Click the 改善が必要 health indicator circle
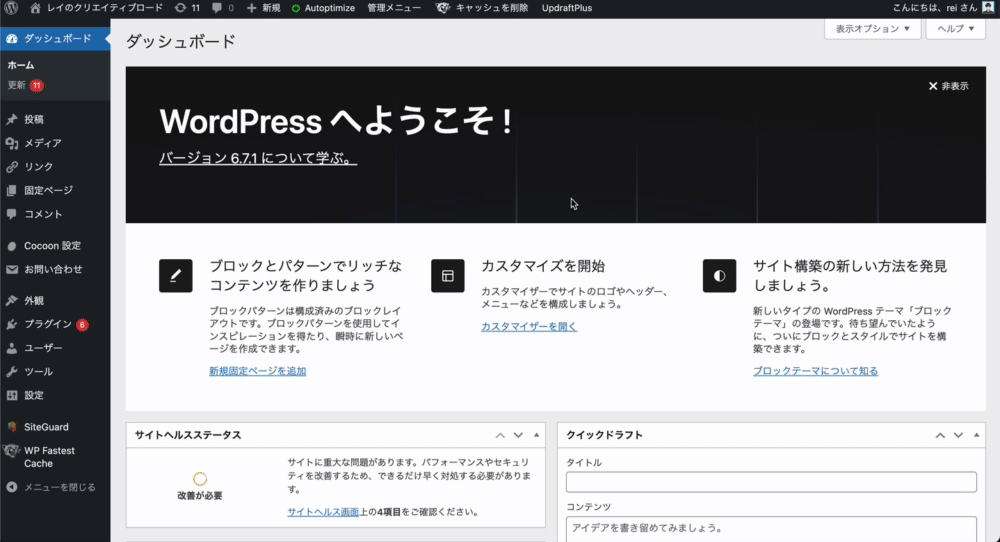Viewport: 1000px width, 542px height. point(200,479)
